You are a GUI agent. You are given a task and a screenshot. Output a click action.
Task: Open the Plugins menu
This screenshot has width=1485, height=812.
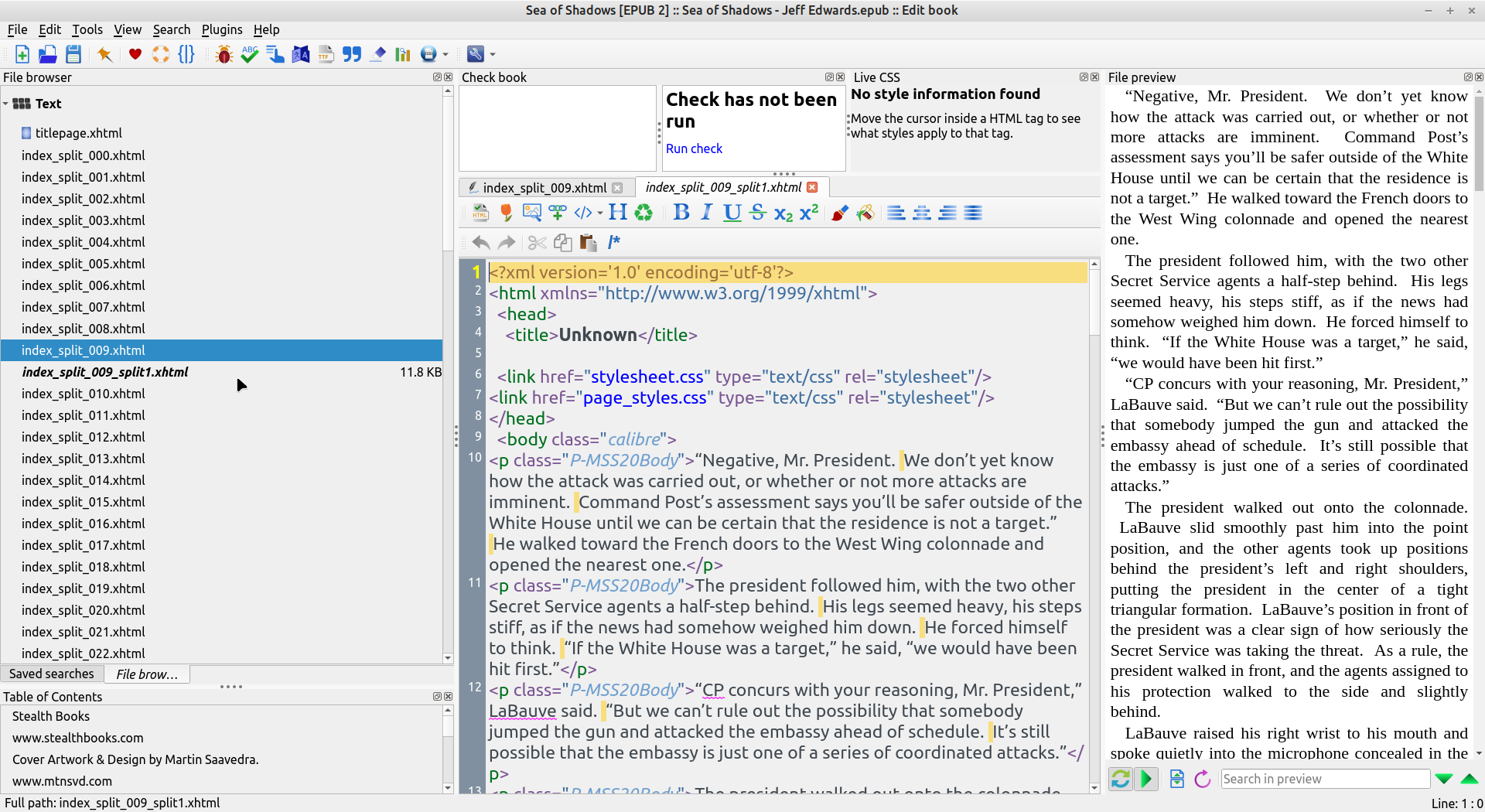pos(221,29)
